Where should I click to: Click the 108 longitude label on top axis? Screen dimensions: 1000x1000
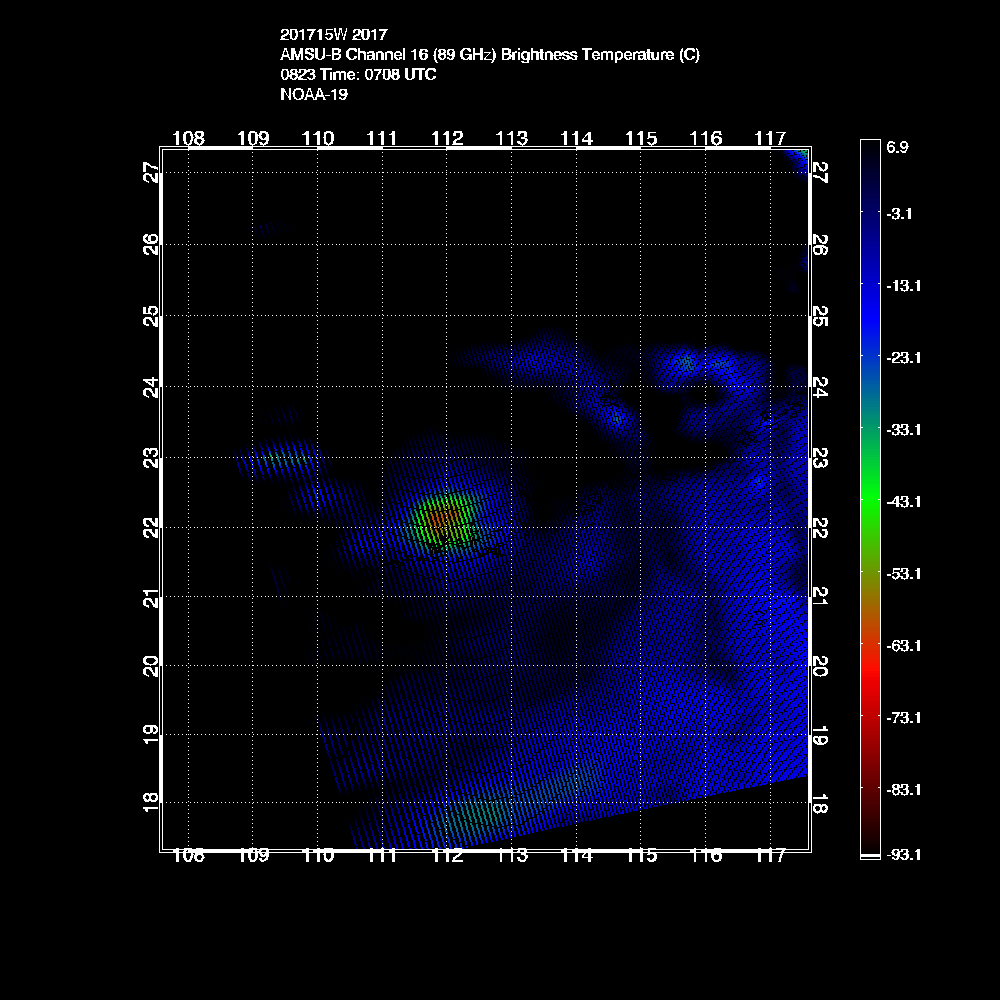pyautogui.click(x=188, y=137)
